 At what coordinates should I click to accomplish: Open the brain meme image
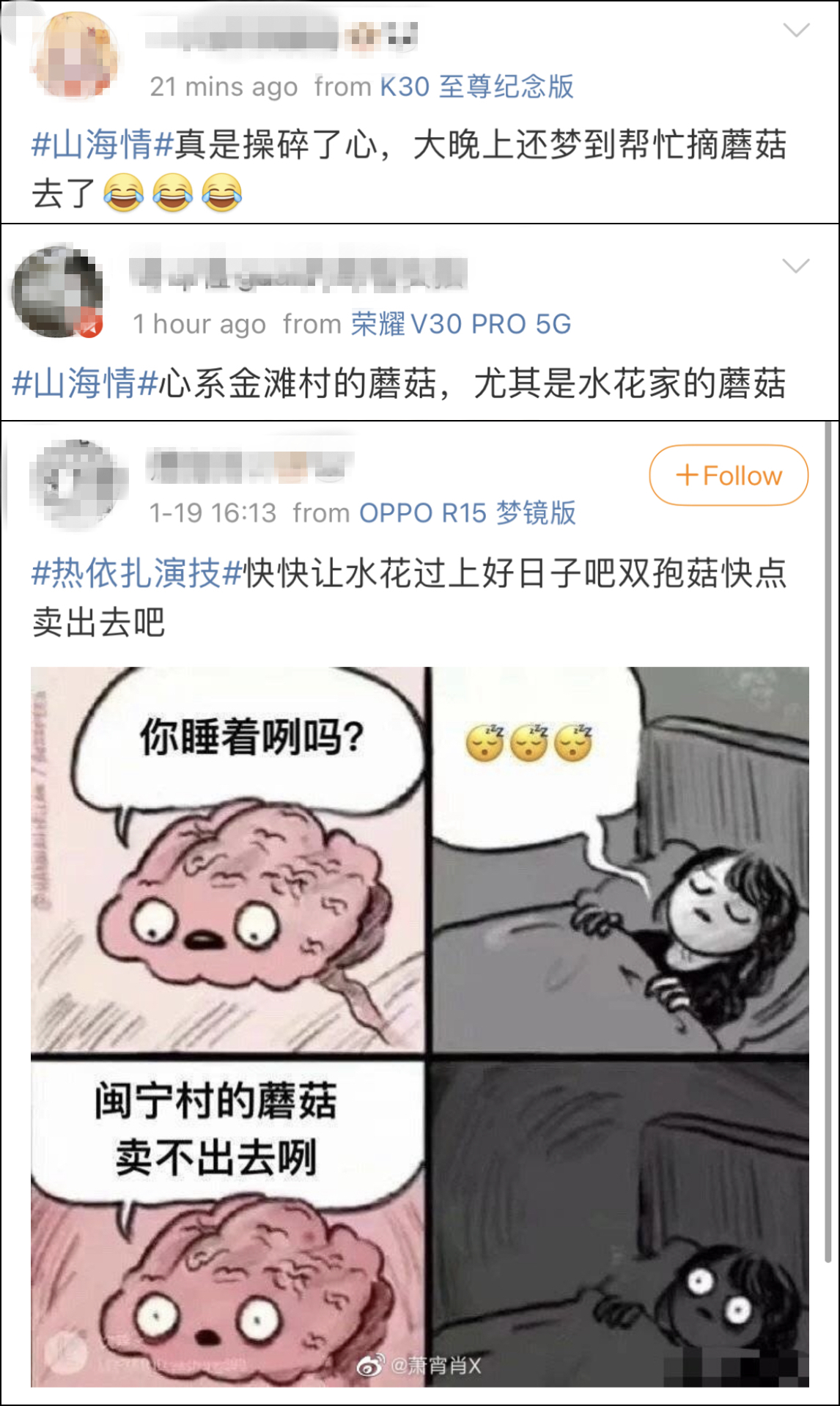420,1026
